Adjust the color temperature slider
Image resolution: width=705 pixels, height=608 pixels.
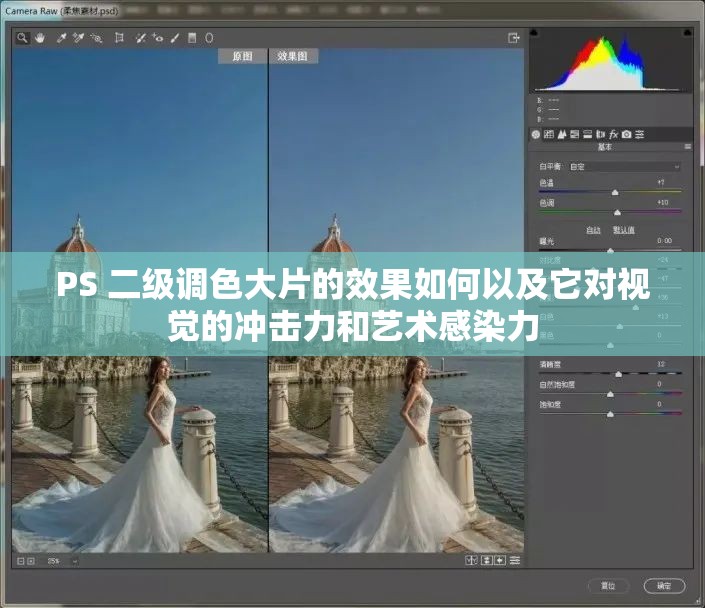615,192
